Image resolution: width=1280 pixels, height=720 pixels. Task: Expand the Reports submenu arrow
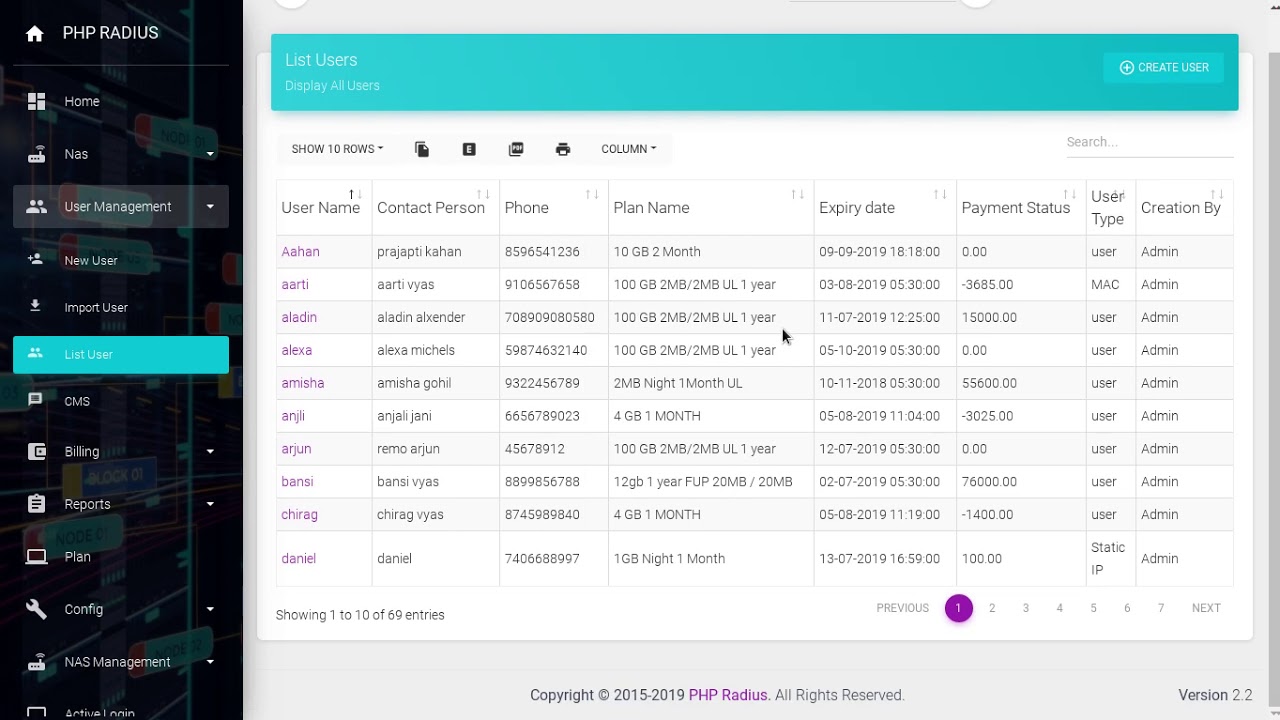210,504
